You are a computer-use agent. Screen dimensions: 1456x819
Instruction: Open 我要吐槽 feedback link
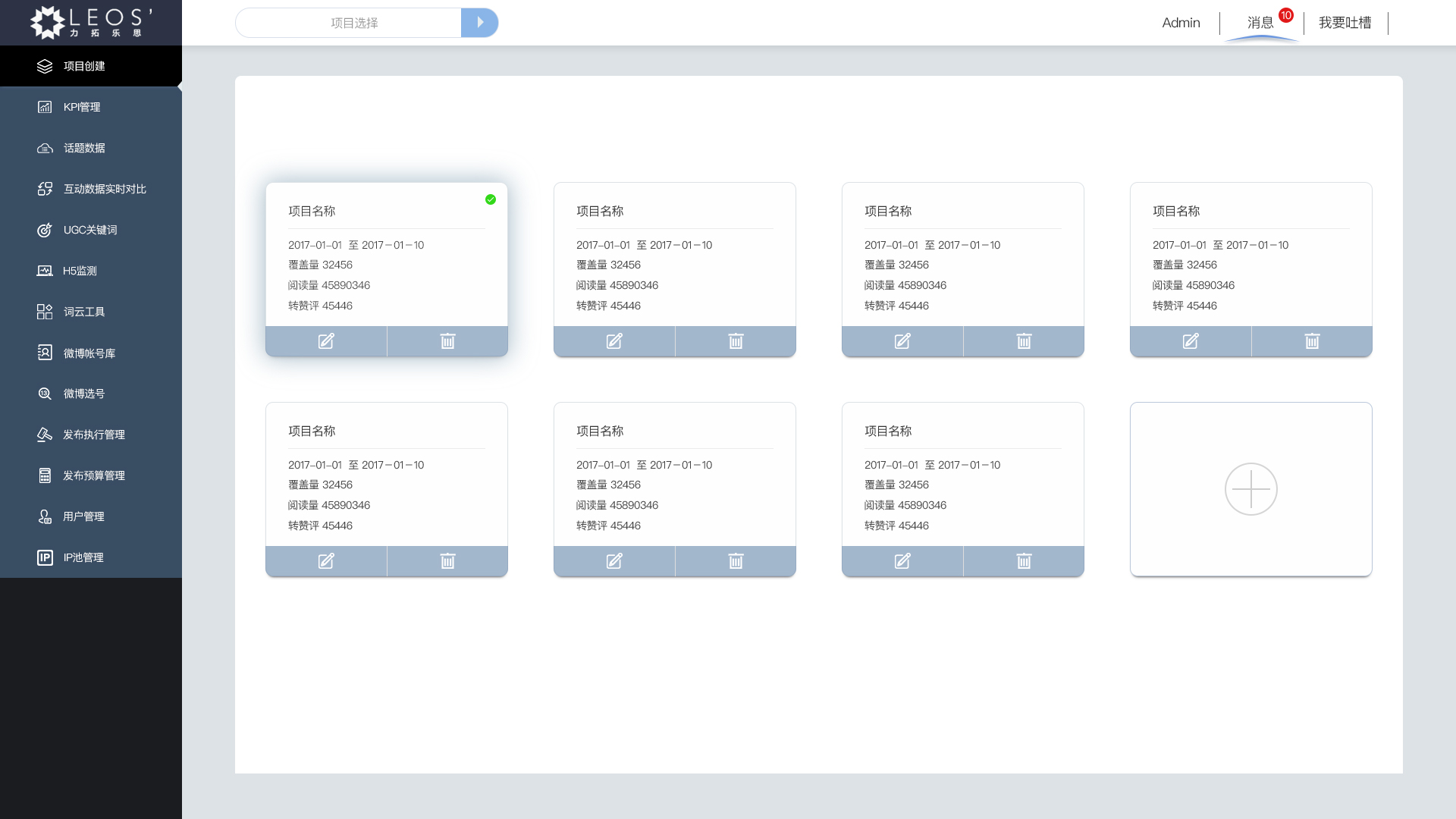point(1345,23)
